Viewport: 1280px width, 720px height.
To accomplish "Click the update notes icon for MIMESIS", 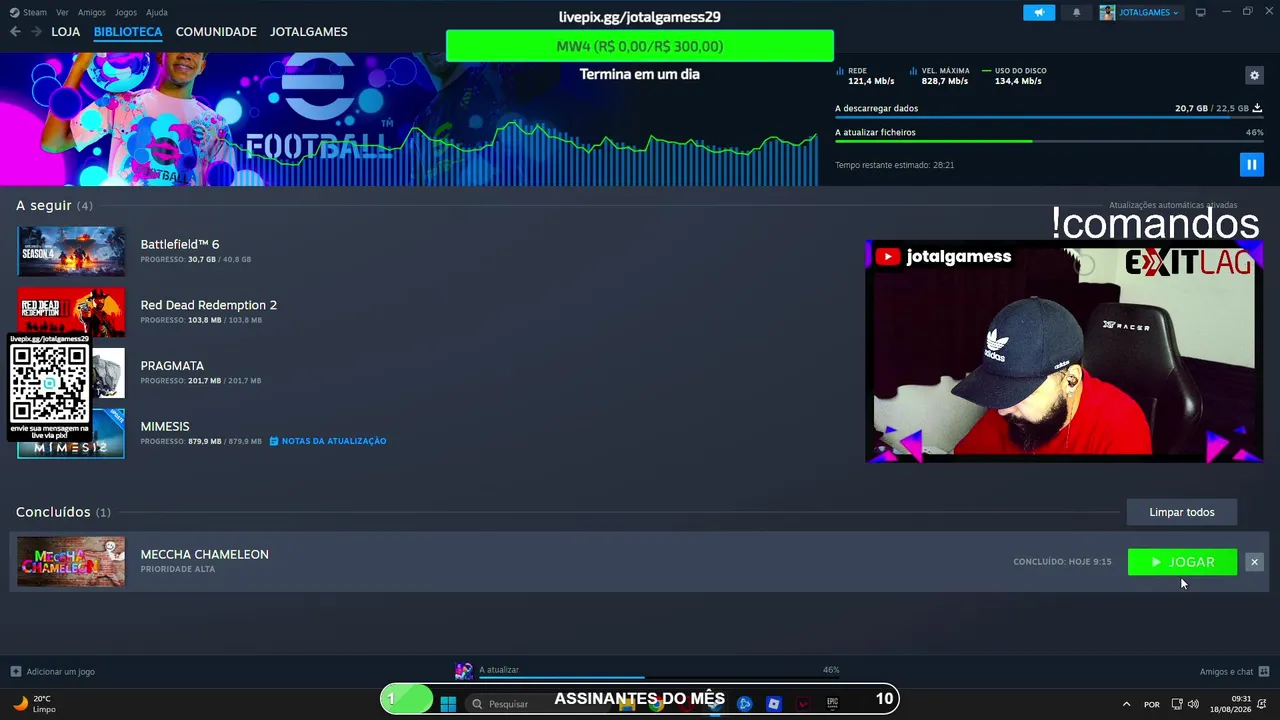I will pos(274,441).
